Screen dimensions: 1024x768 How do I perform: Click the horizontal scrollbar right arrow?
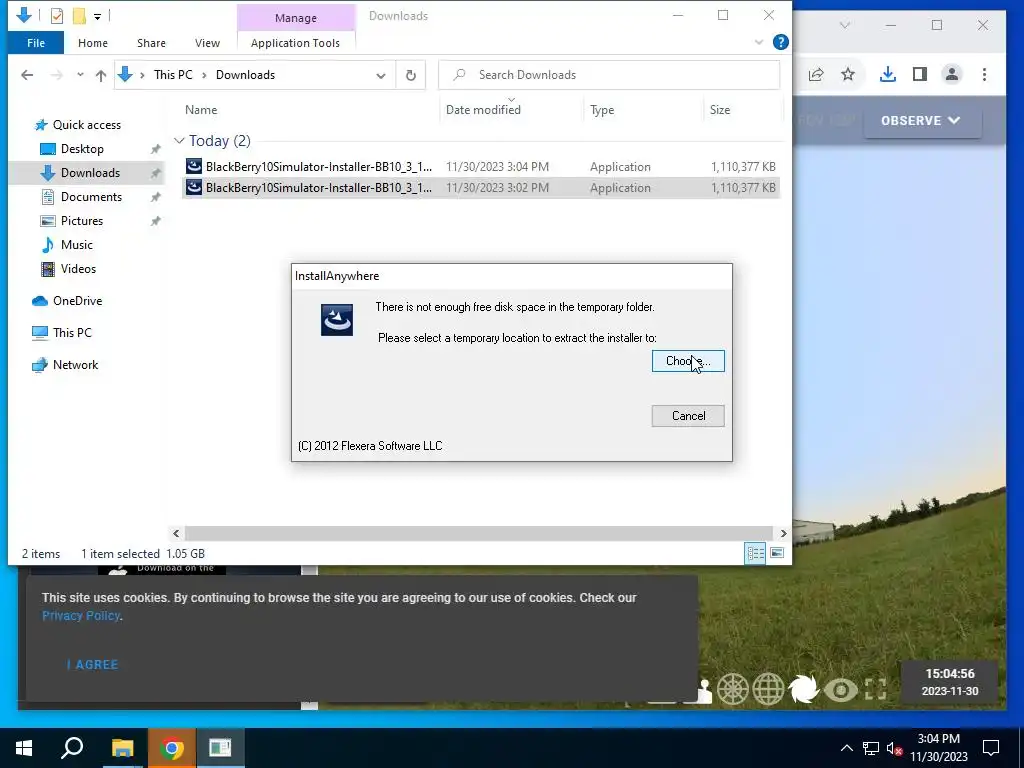[x=783, y=534]
